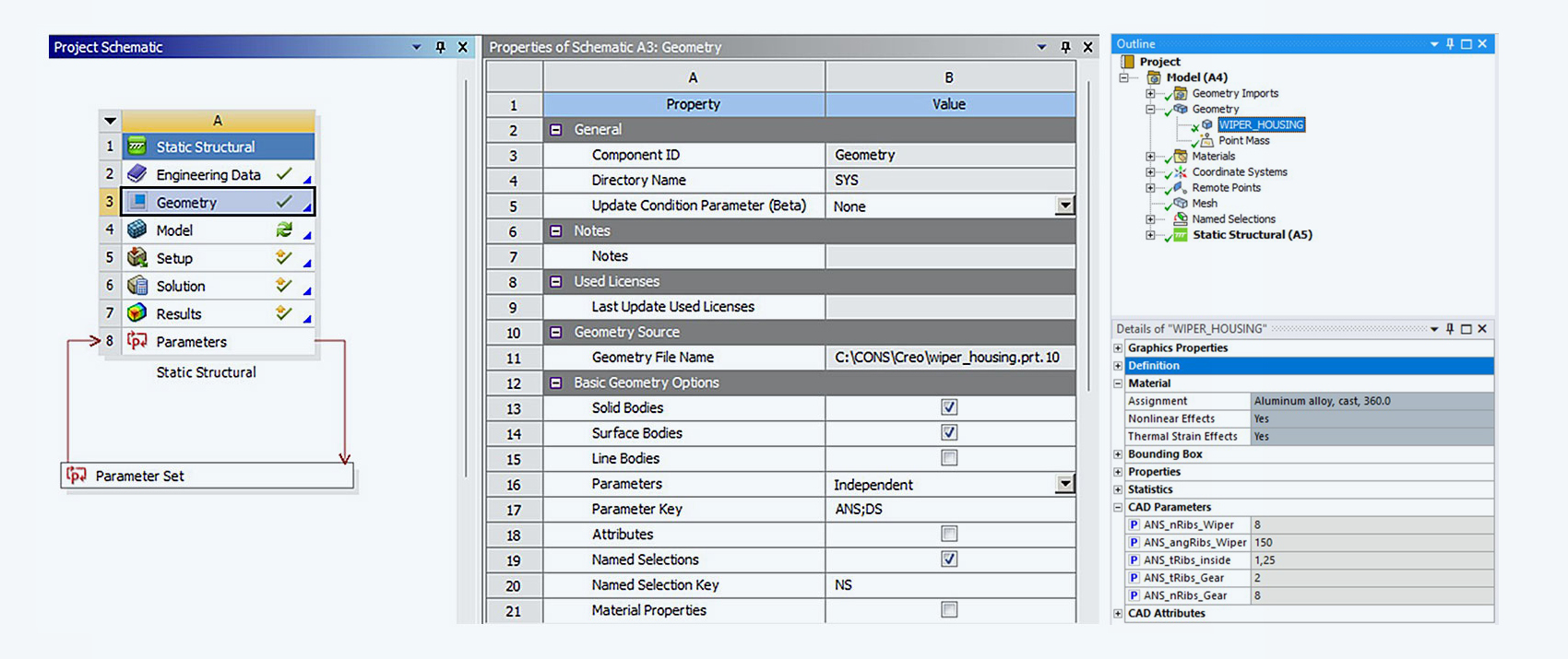Toggle the Solid Bodies checkbox
The width and height of the screenshot is (1568, 659).
point(949,407)
